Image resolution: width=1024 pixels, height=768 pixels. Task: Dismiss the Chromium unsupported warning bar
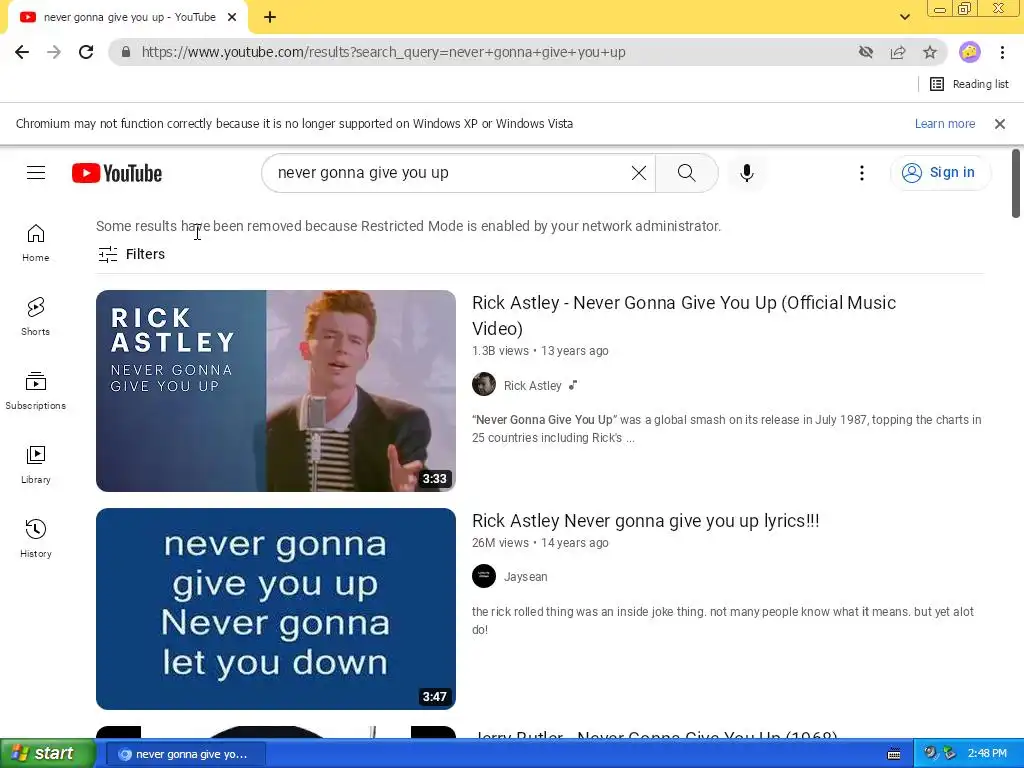coord(1000,124)
